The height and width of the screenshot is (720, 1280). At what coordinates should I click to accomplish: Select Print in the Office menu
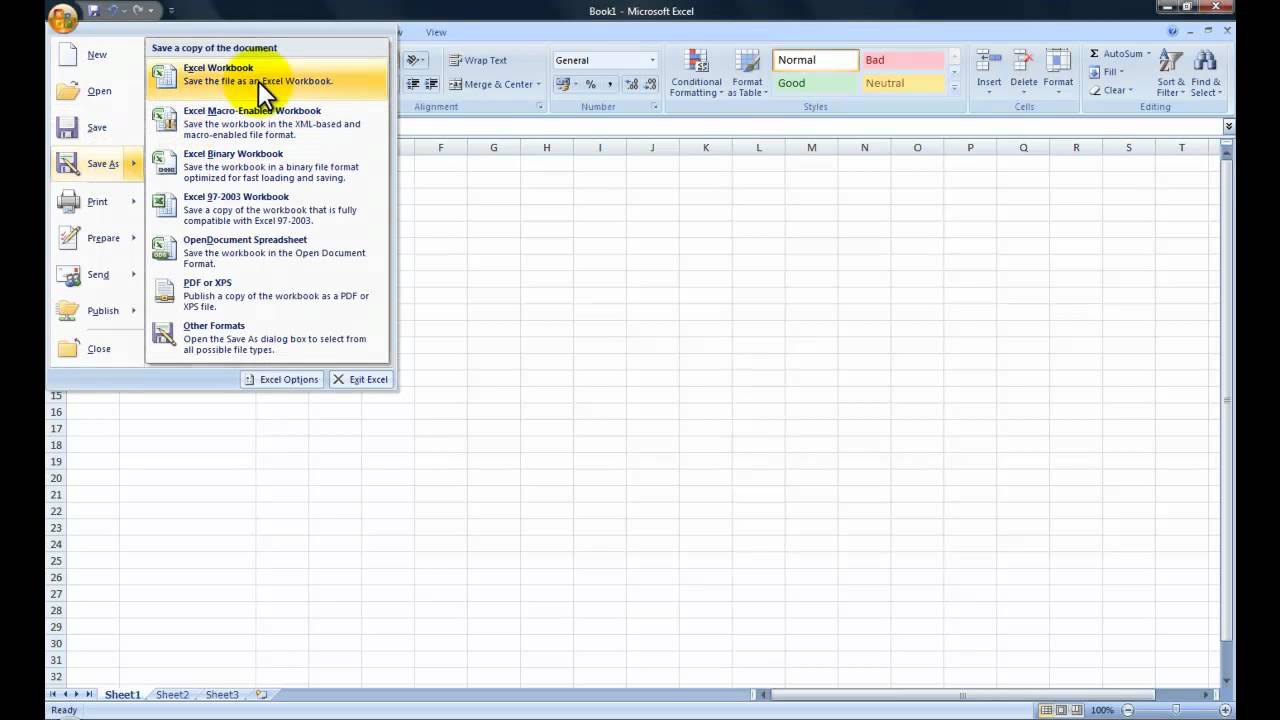90,201
